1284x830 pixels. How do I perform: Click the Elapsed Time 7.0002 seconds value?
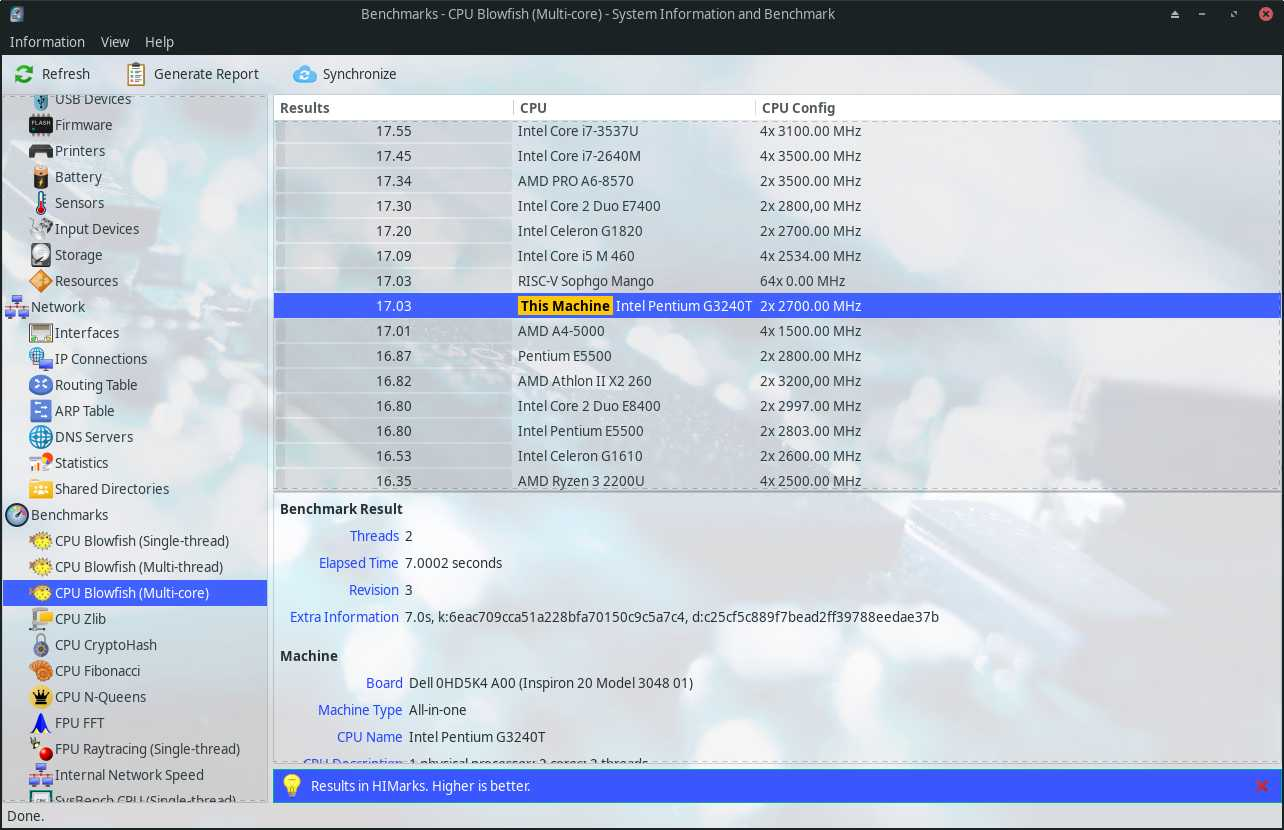pos(454,563)
